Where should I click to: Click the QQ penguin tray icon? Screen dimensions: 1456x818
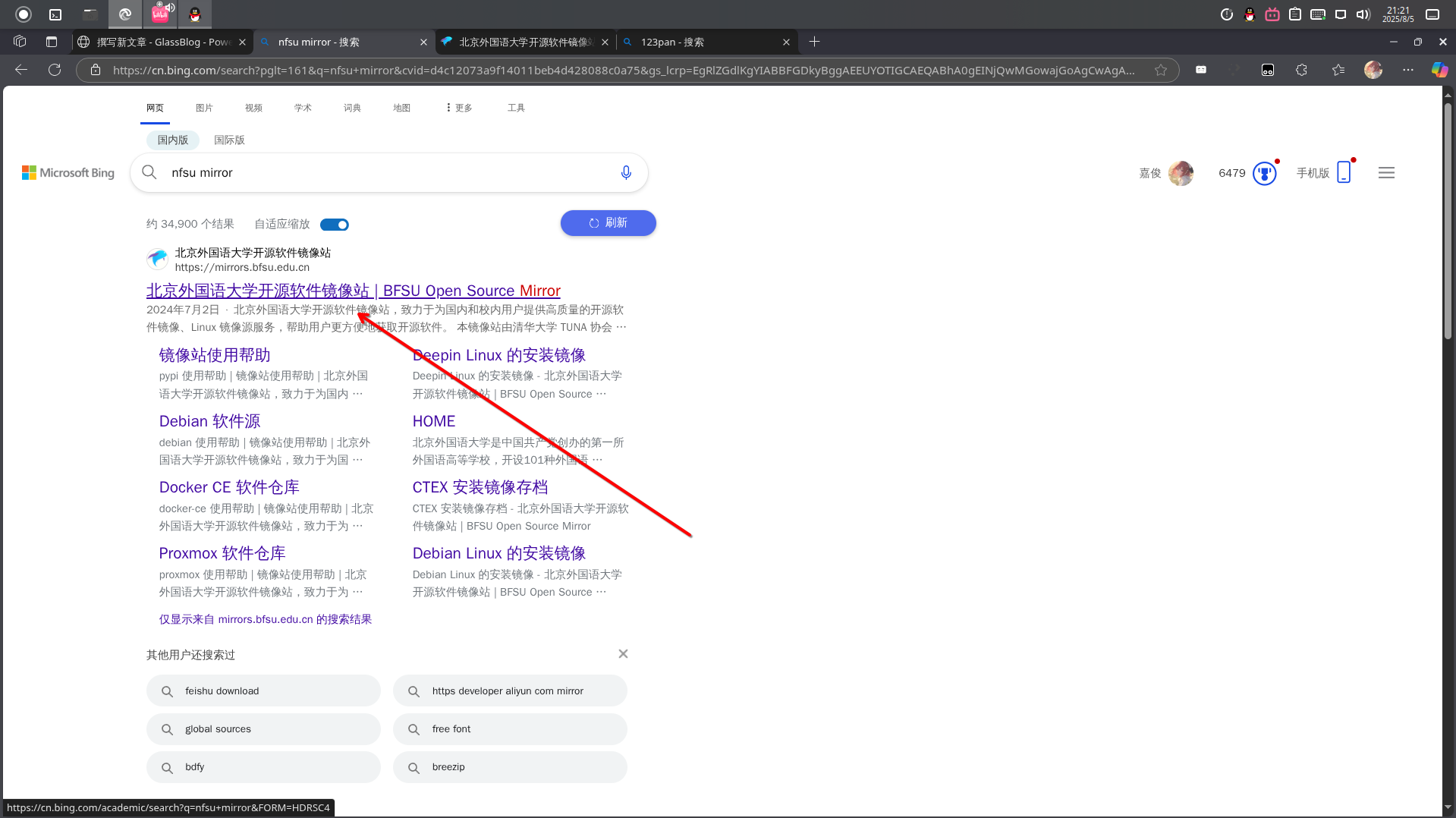[x=1250, y=14]
